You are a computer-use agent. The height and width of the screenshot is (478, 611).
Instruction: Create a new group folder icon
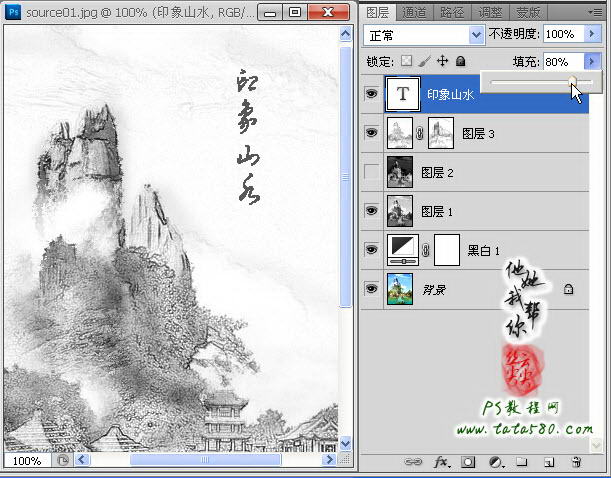point(522,462)
